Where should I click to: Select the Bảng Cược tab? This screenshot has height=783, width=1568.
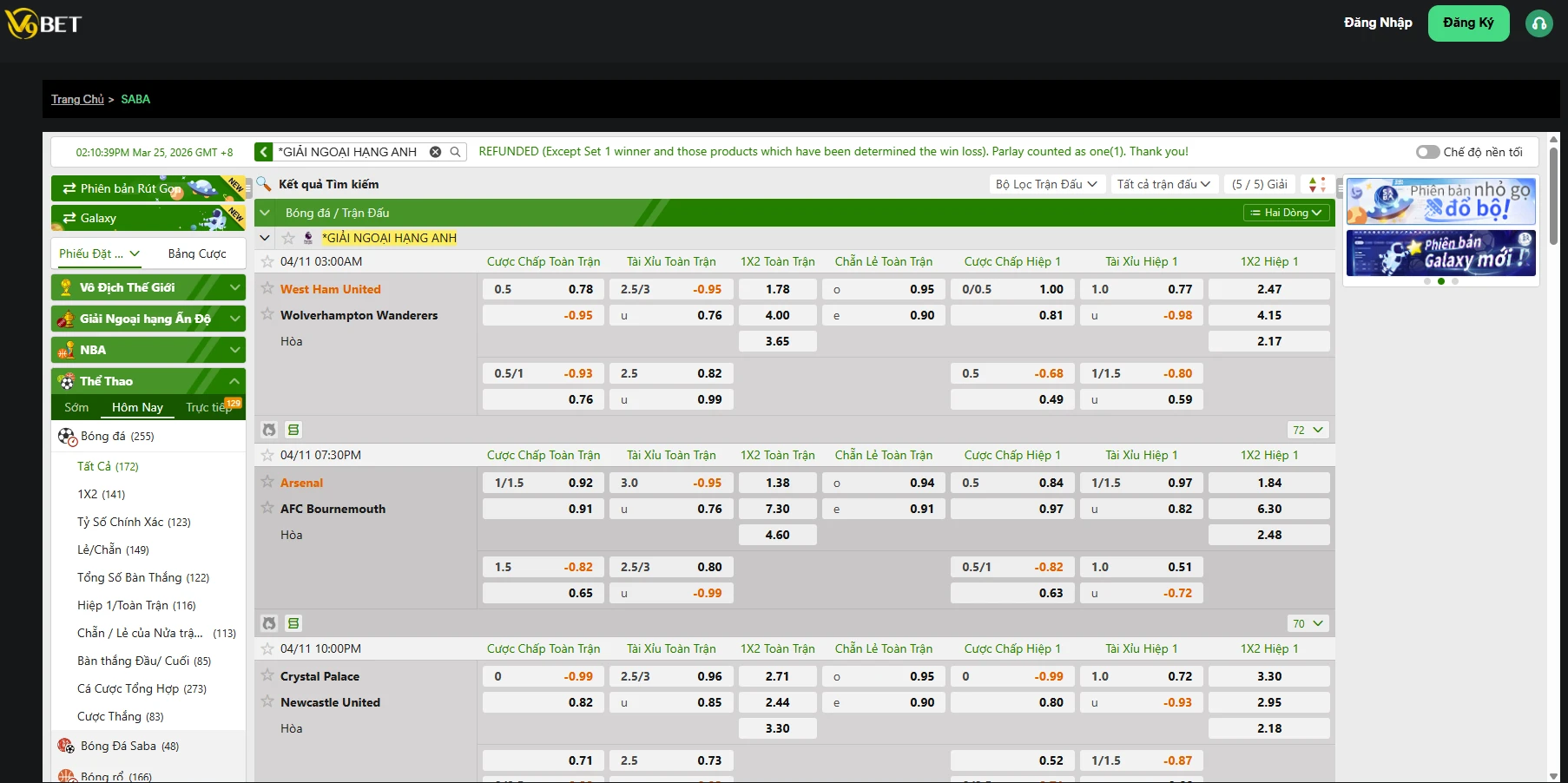(197, 253)
